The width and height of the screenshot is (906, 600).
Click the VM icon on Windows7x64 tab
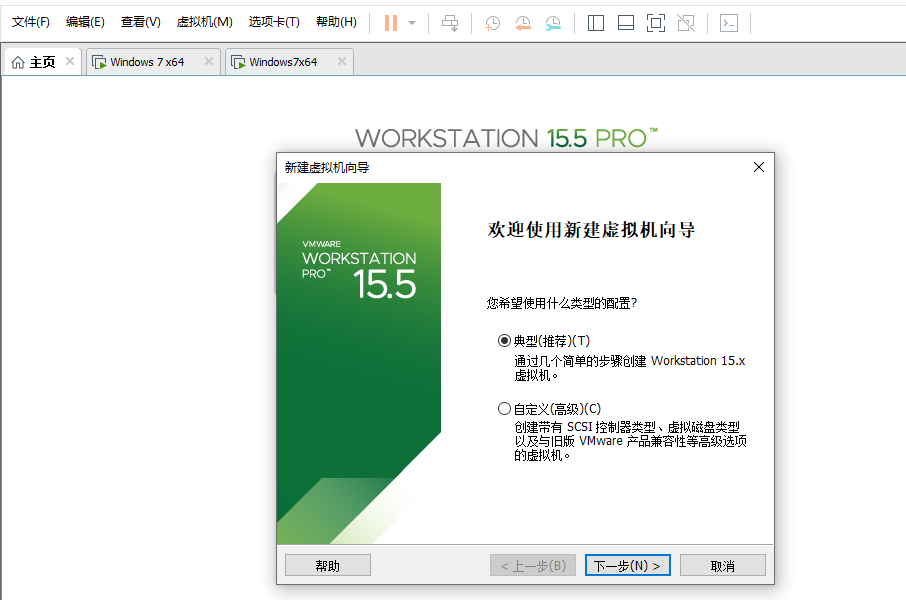[238, 62]
